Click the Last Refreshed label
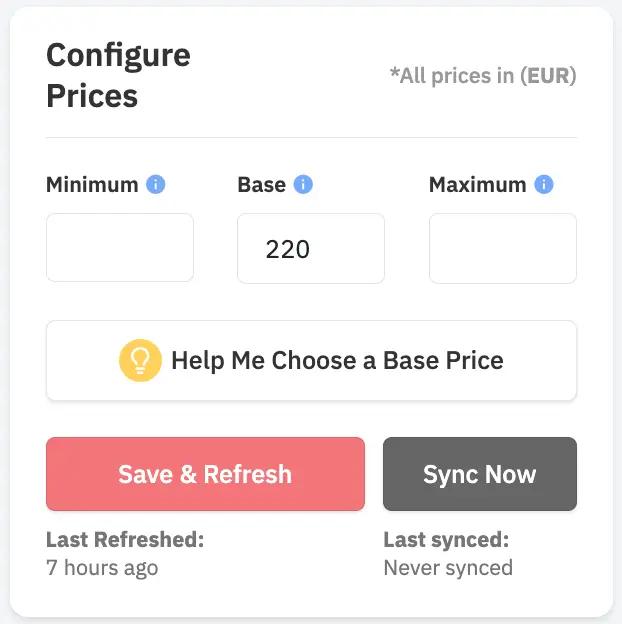The image size is (622, 624). (x=125, y=540)
